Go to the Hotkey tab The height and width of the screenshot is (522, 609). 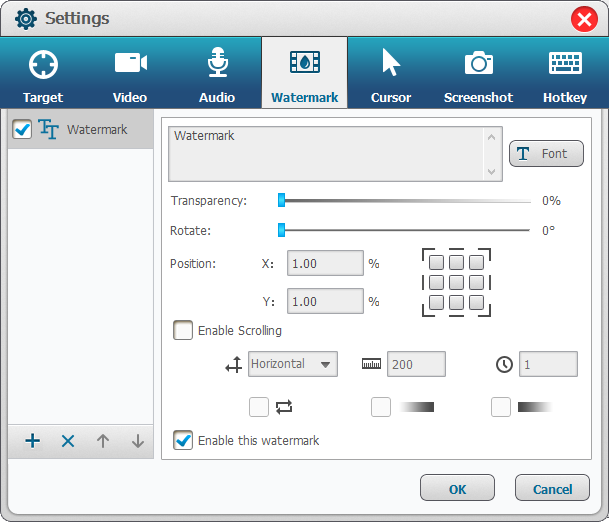565,75
